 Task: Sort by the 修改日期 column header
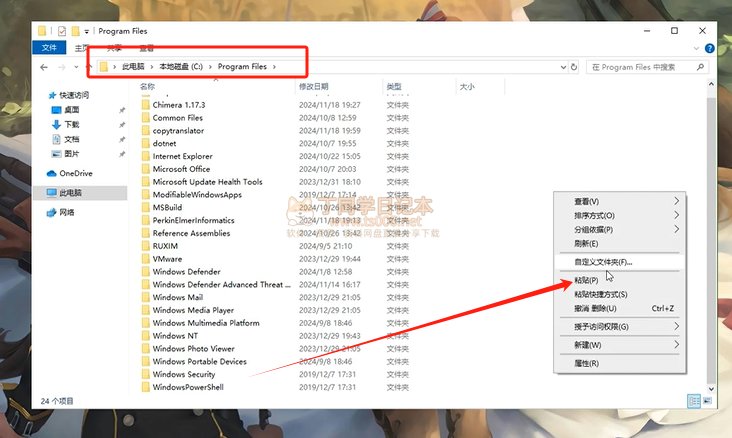tap(313, 87)
